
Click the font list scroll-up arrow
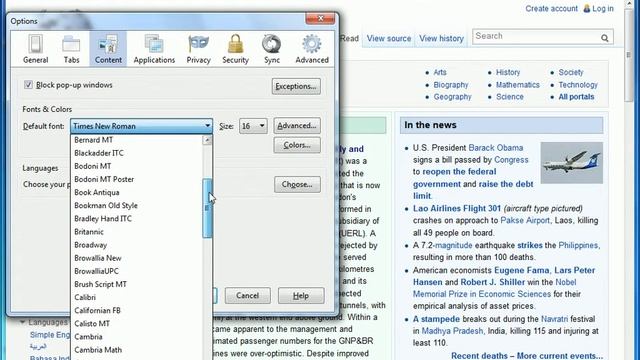[x=207, y=140]
